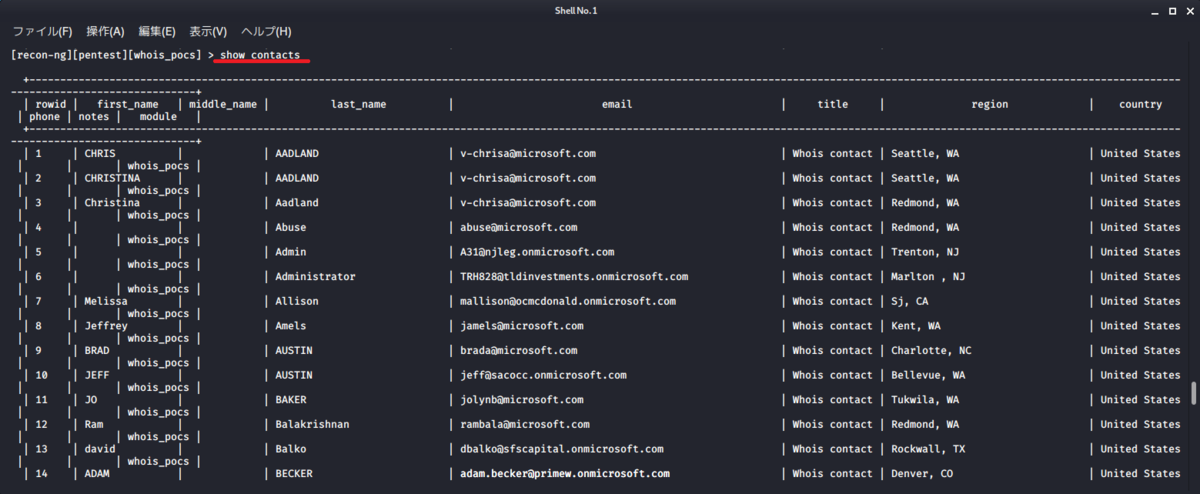Image resolution: width=1200 pixels, height=494 pixels.
Task: Click first name 'ADAM' in row 14
Action: (97, 474)
